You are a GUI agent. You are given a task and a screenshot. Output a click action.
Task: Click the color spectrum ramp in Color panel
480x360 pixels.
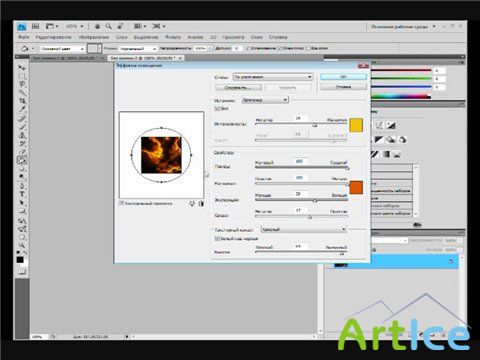[x=401, y=97]
